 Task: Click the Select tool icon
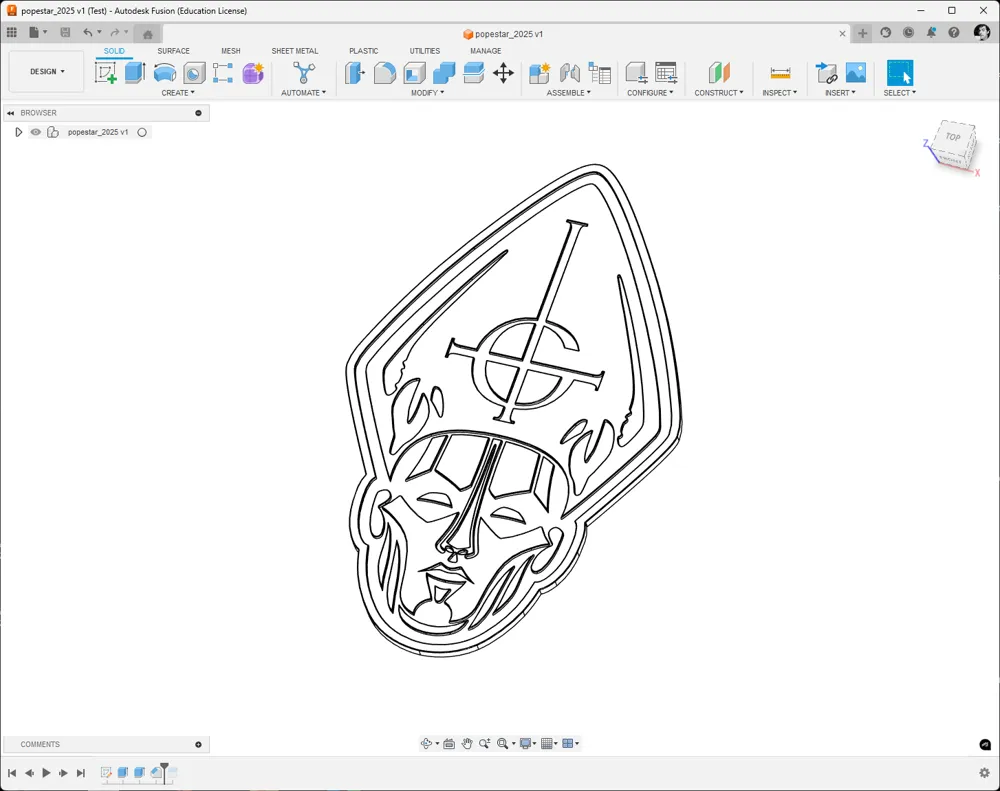(x=900, y=73)
